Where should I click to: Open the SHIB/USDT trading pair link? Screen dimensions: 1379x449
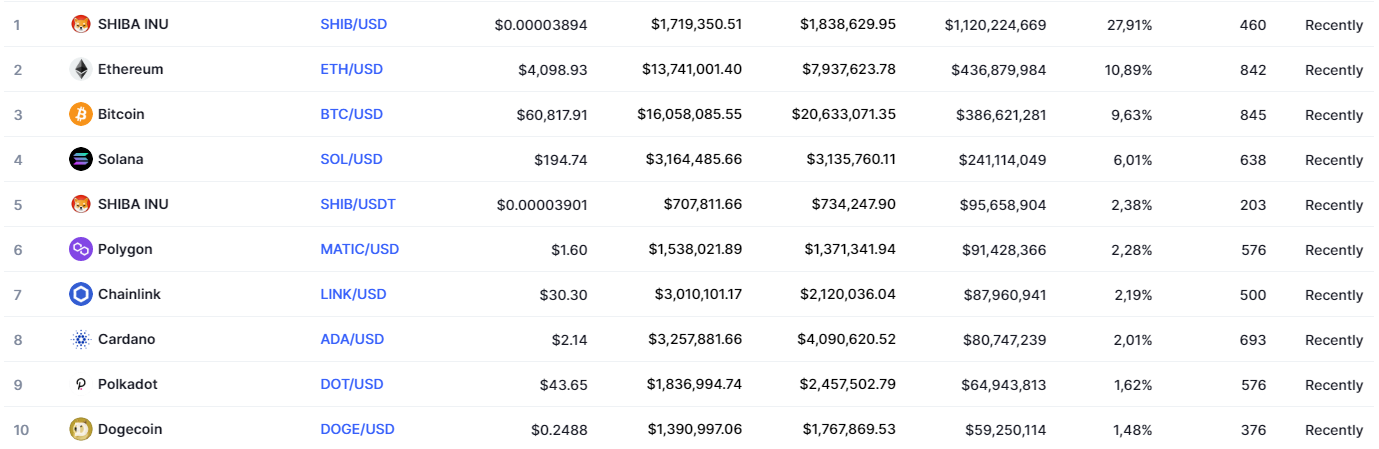[358, 204]
